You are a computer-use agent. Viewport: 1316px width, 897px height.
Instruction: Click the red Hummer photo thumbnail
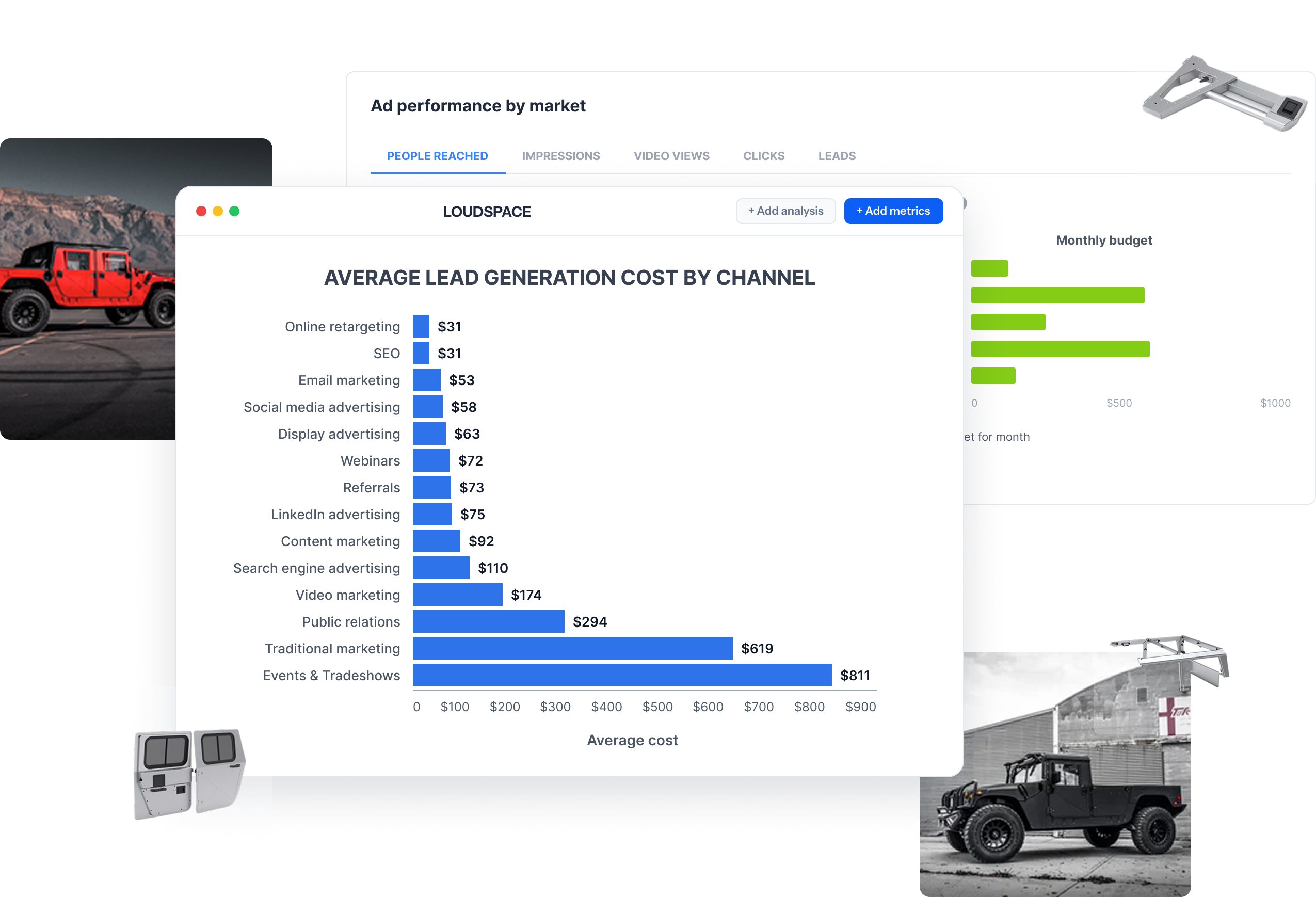[x=88, y=289]
